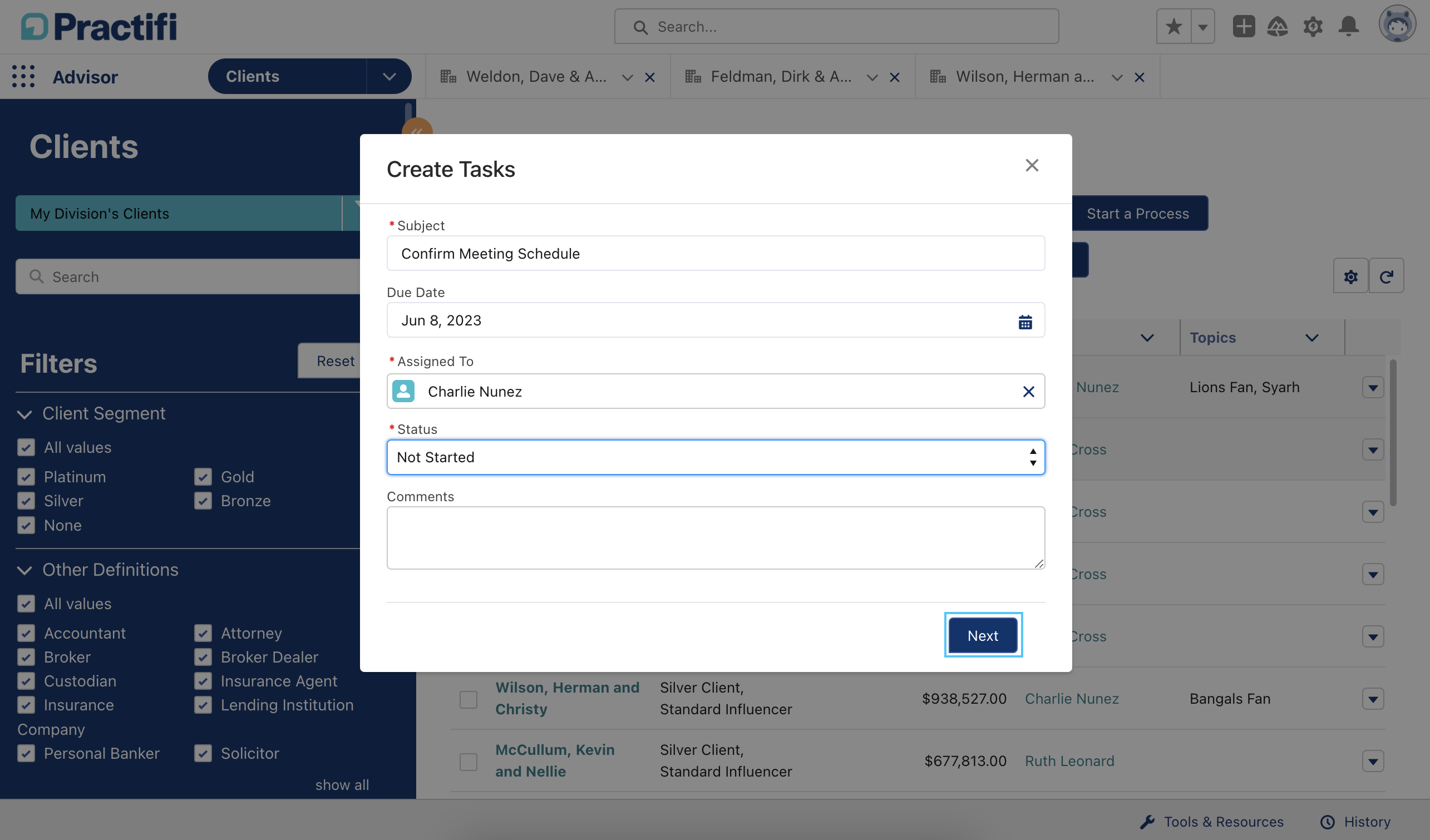Switch to the Weldon, Dave & A... tab
Screen dimensions: 1430x840
536,77
